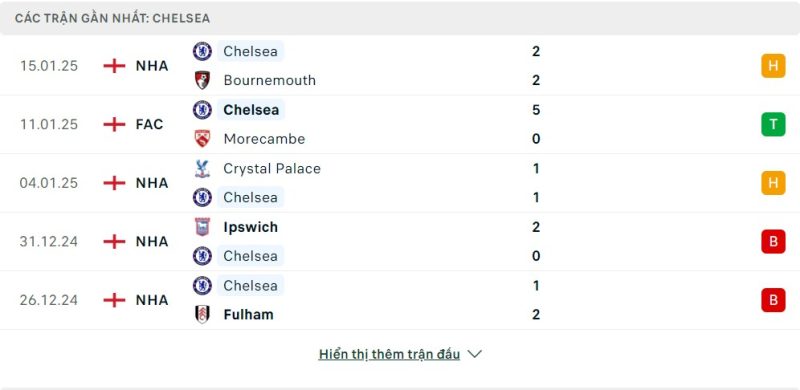
Task: Click the Morecambe club crest
Action: click(x=203, y=139)
